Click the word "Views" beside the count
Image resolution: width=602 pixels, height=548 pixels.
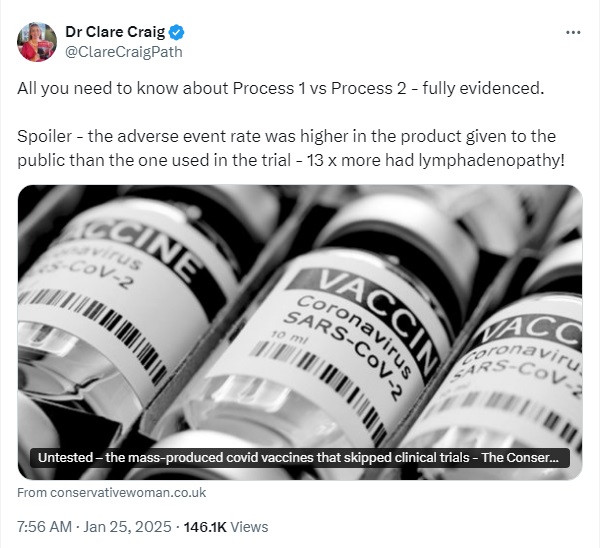coord(249,527)
